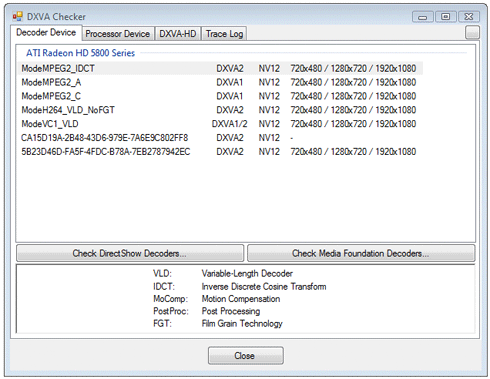The height and width of the screenshot is (379, 490).
Task: Switch to the Decoder Device tab
Action: tap(46, 32)
